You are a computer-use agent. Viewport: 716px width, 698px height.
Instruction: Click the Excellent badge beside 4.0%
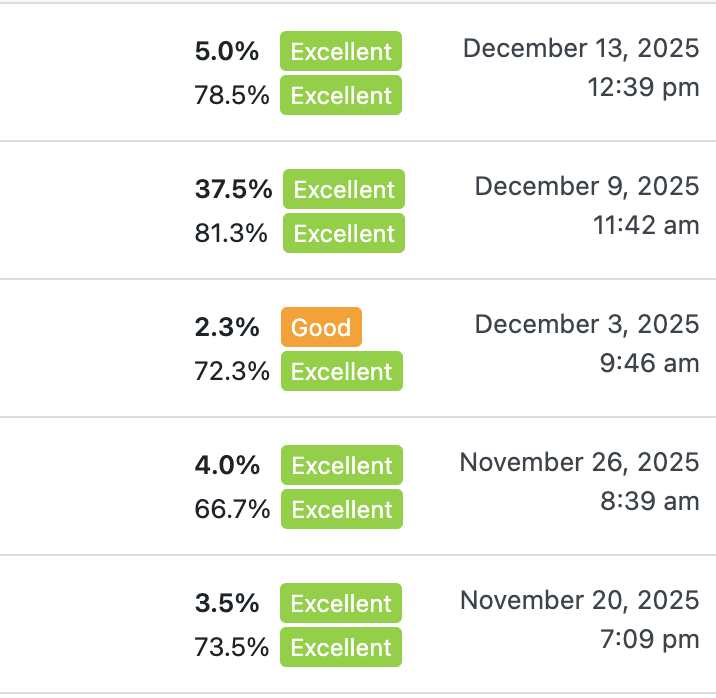click(x=342, y=465)
